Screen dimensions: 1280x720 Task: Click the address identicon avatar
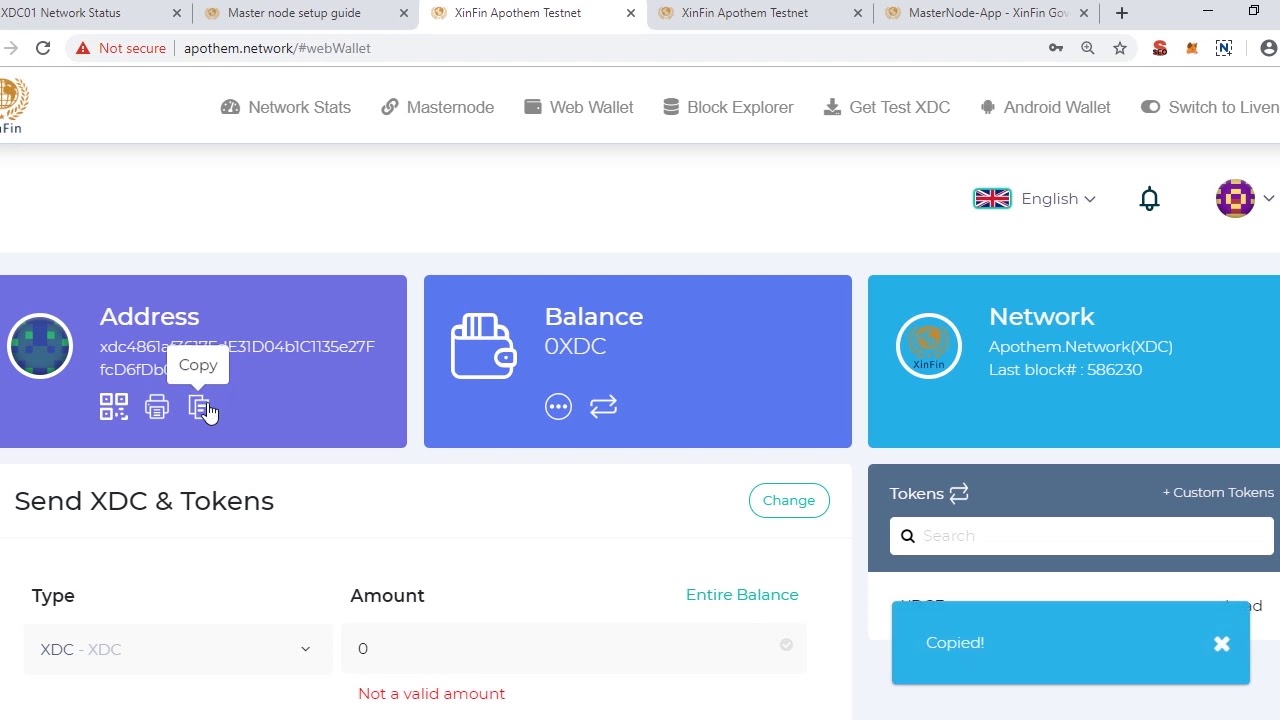40,346
